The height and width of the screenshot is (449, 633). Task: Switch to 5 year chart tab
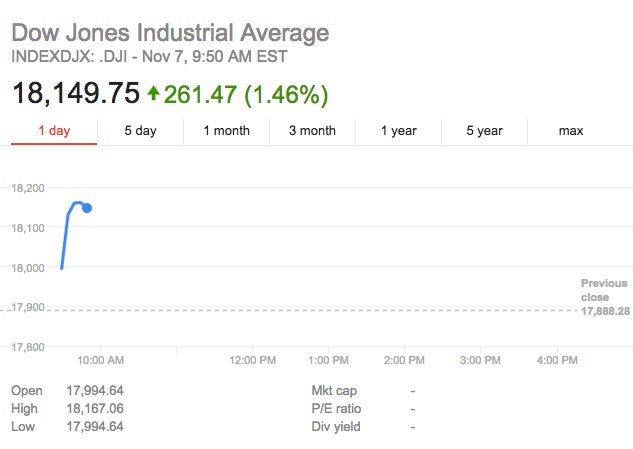tap(485, 131)
